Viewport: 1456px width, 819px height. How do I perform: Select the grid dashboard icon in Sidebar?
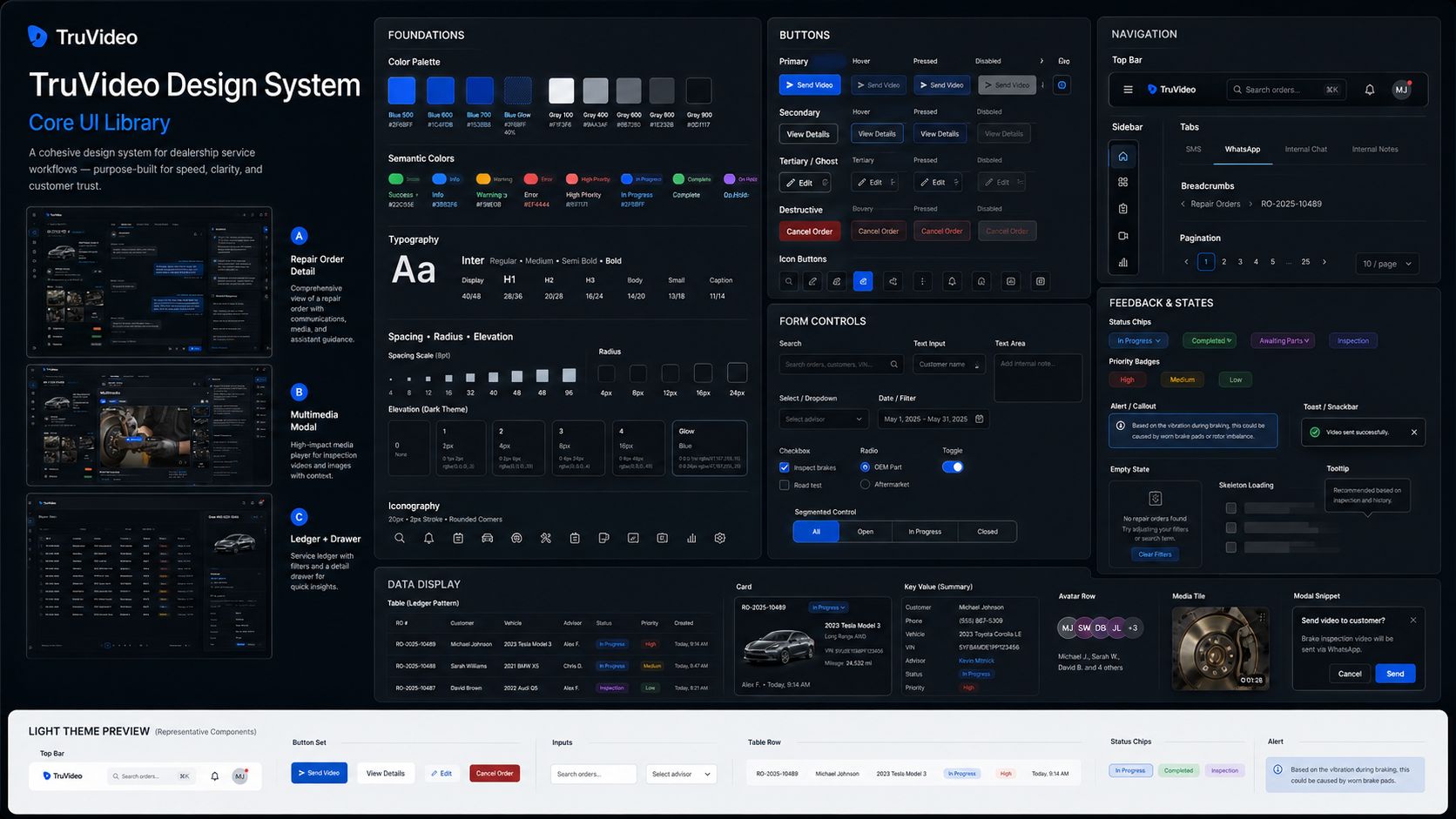pos(1122,182)
